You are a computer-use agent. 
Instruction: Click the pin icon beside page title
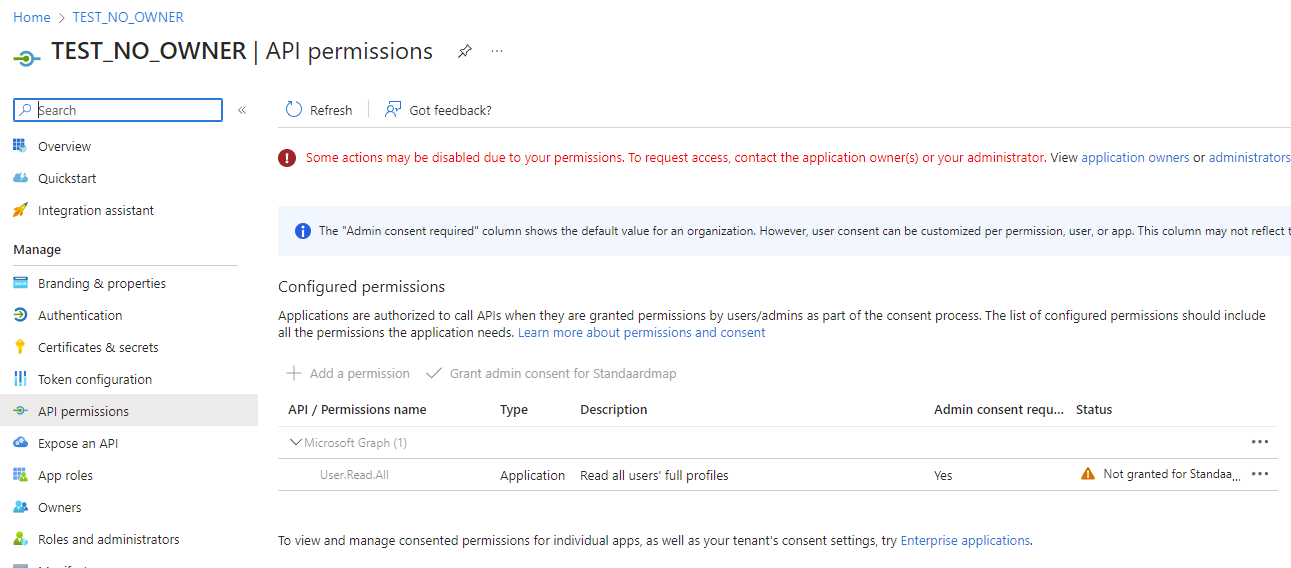pos(464,51)
